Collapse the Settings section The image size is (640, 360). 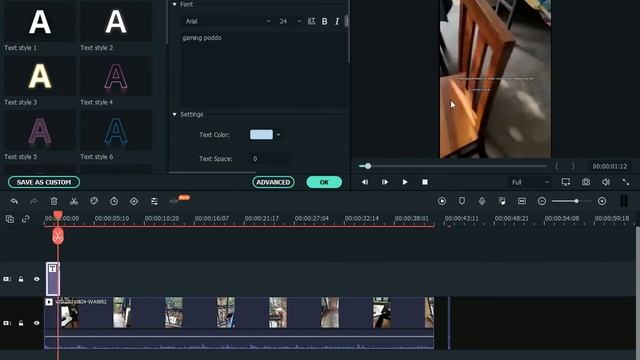click(x=175, y=115)
